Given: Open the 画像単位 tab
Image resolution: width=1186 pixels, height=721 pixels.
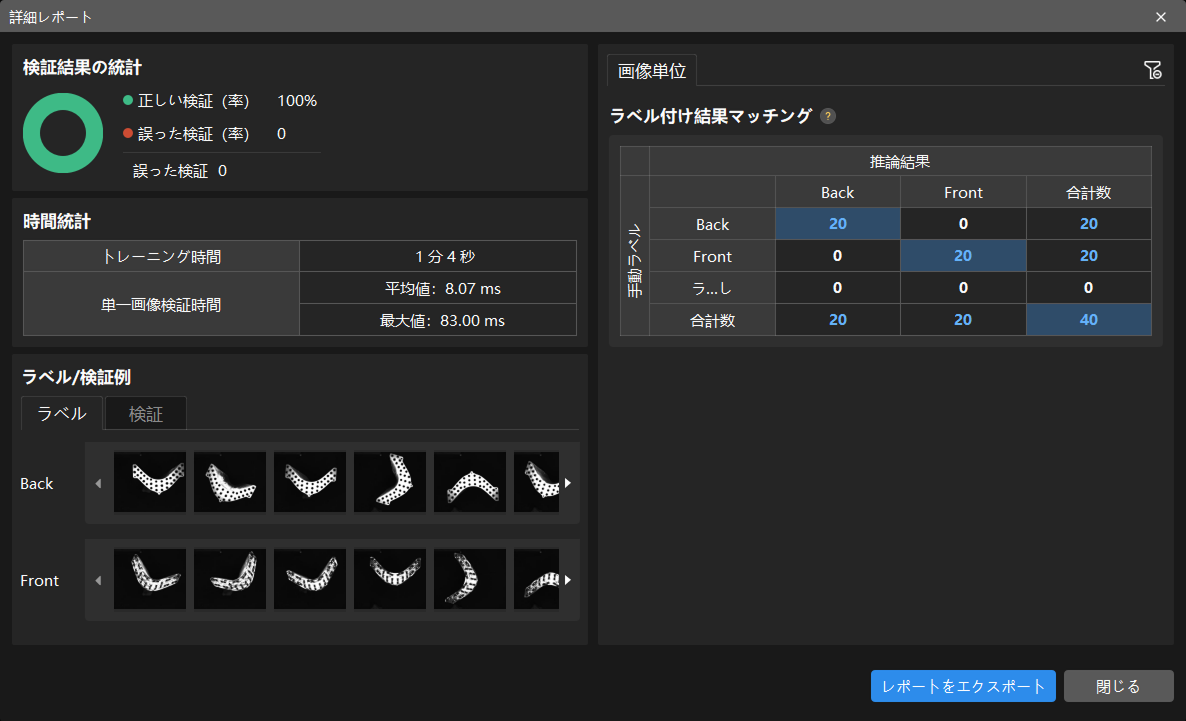Looking at the screenshot, I should (652, 71).
